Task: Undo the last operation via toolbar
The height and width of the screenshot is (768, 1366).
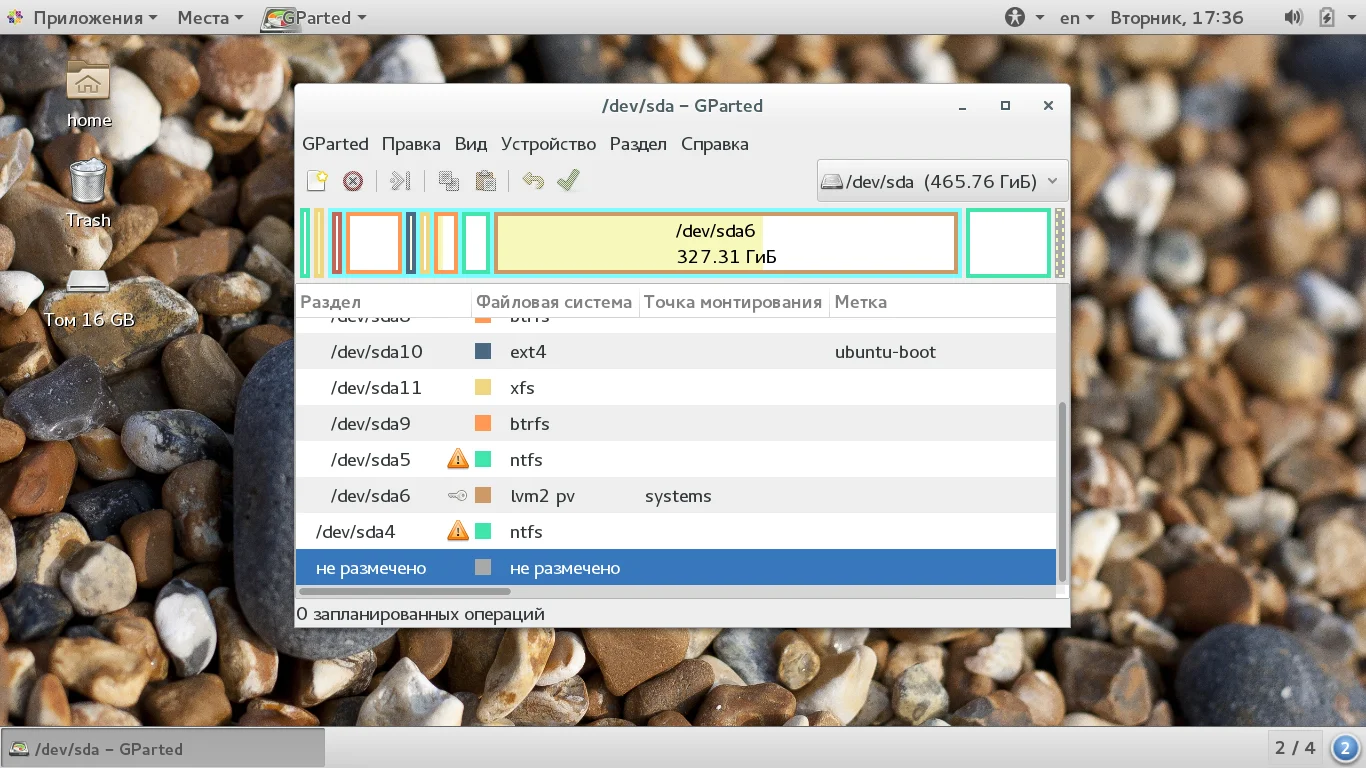Action: click(533, 181)
